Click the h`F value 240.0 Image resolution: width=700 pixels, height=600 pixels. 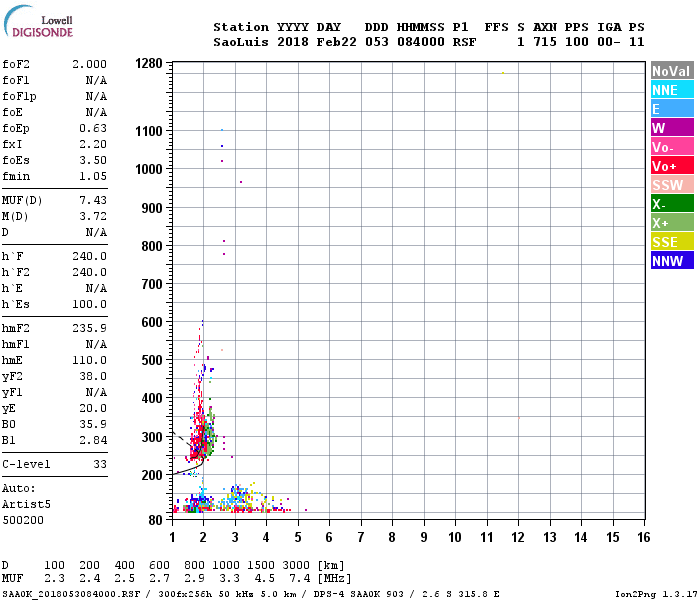pyautogui.click(x=89, y=256)
